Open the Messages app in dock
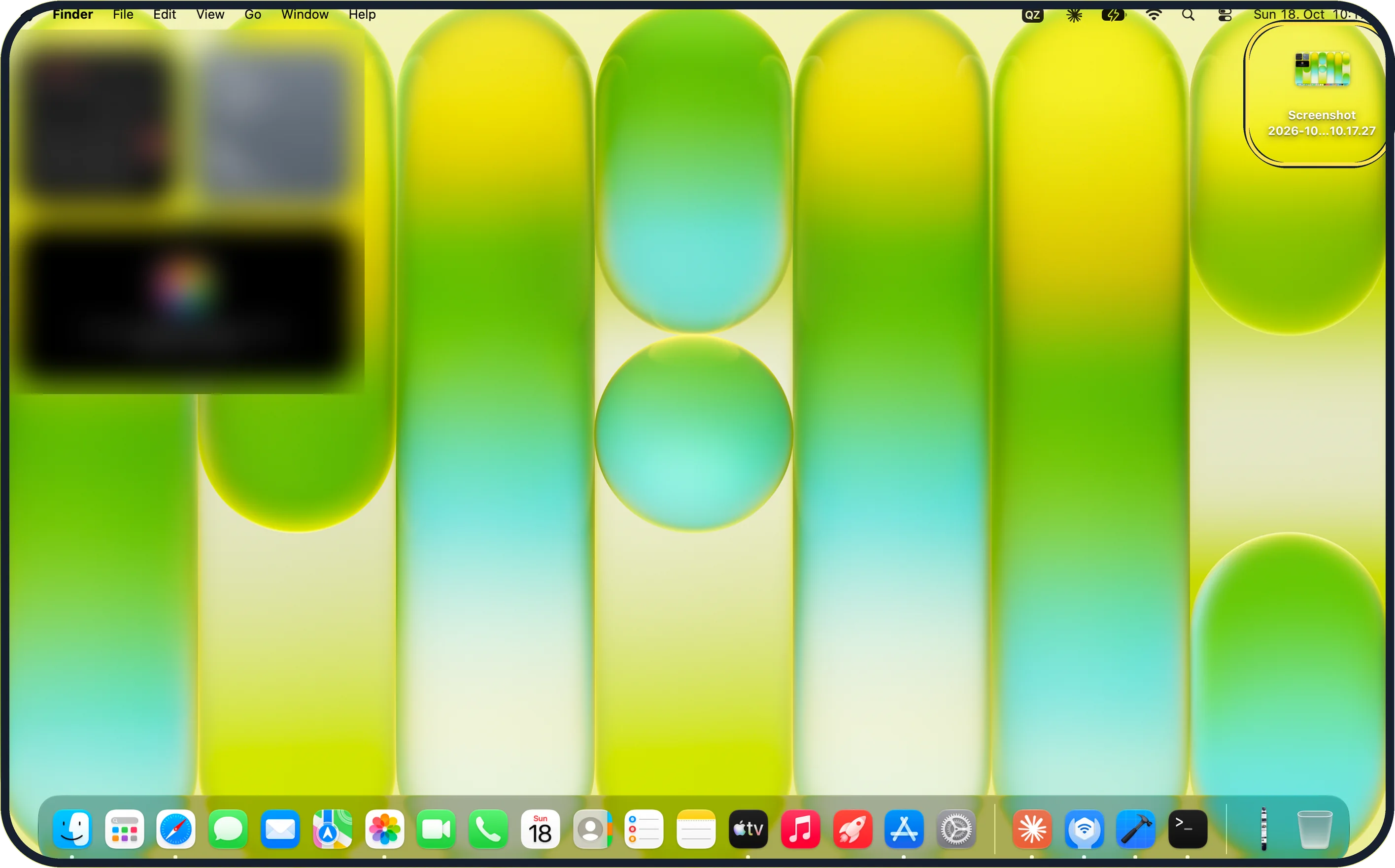 pos(228,829)
